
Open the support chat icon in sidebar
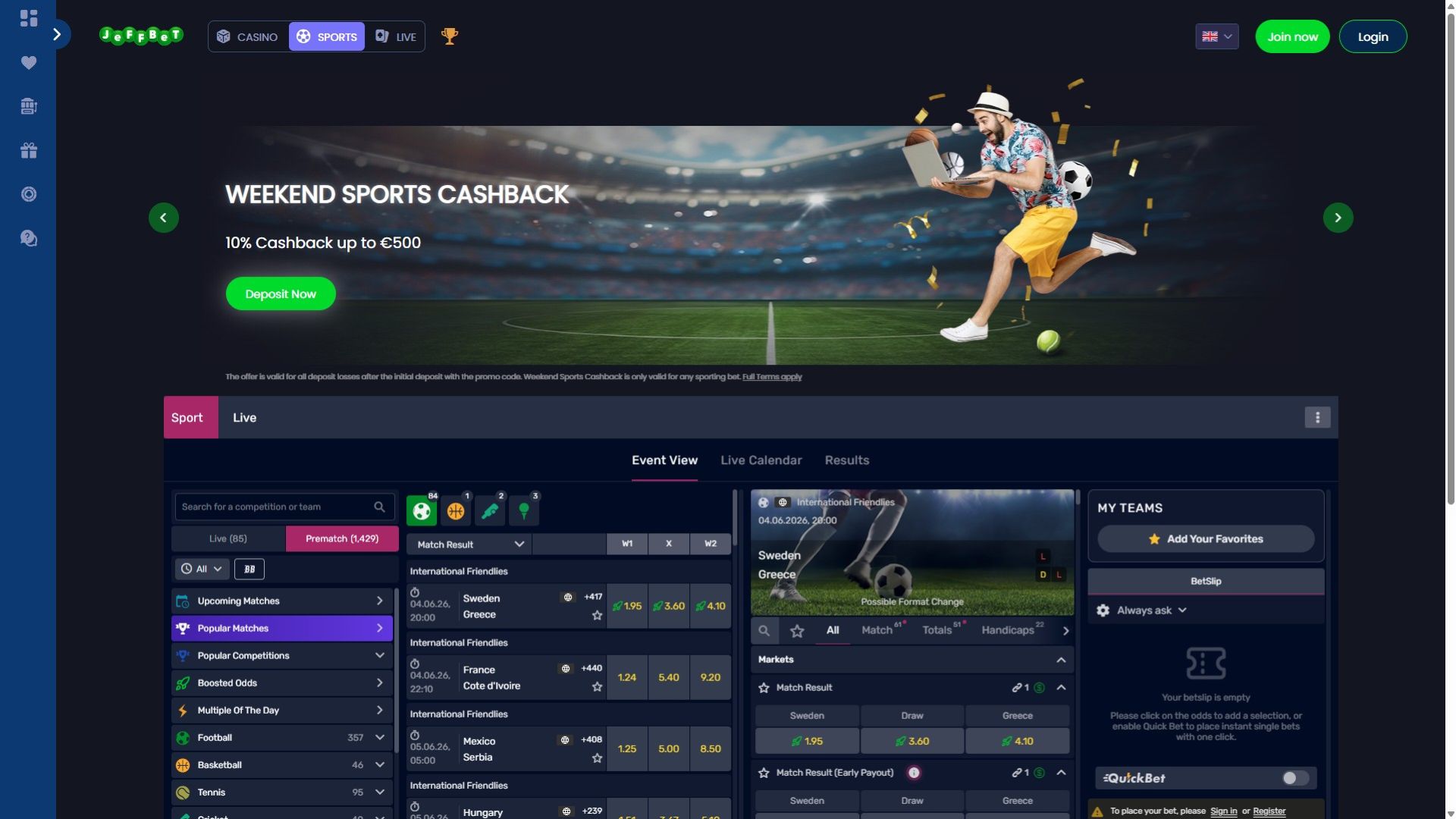29,238
